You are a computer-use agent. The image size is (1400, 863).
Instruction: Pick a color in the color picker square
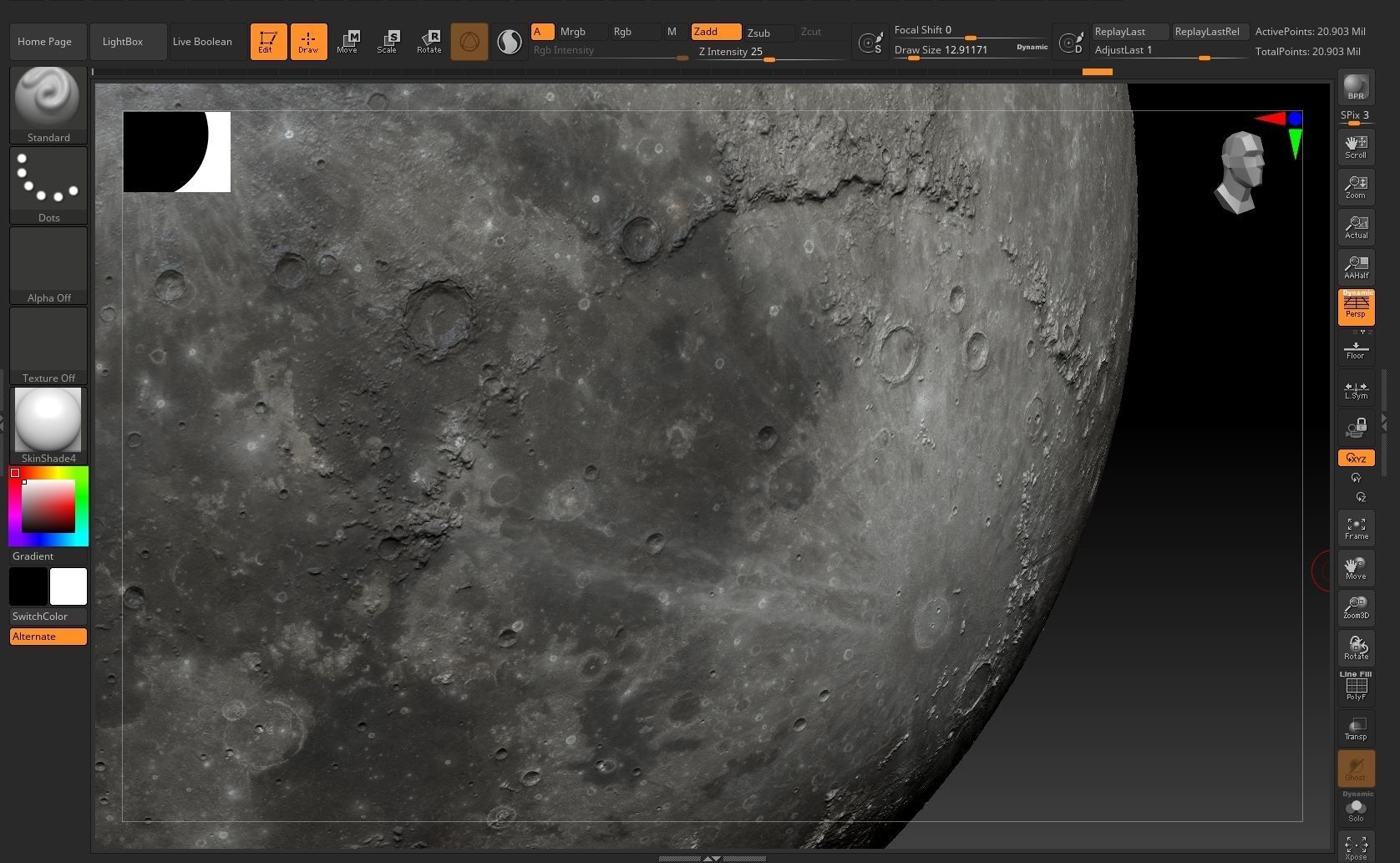(48, 505)
